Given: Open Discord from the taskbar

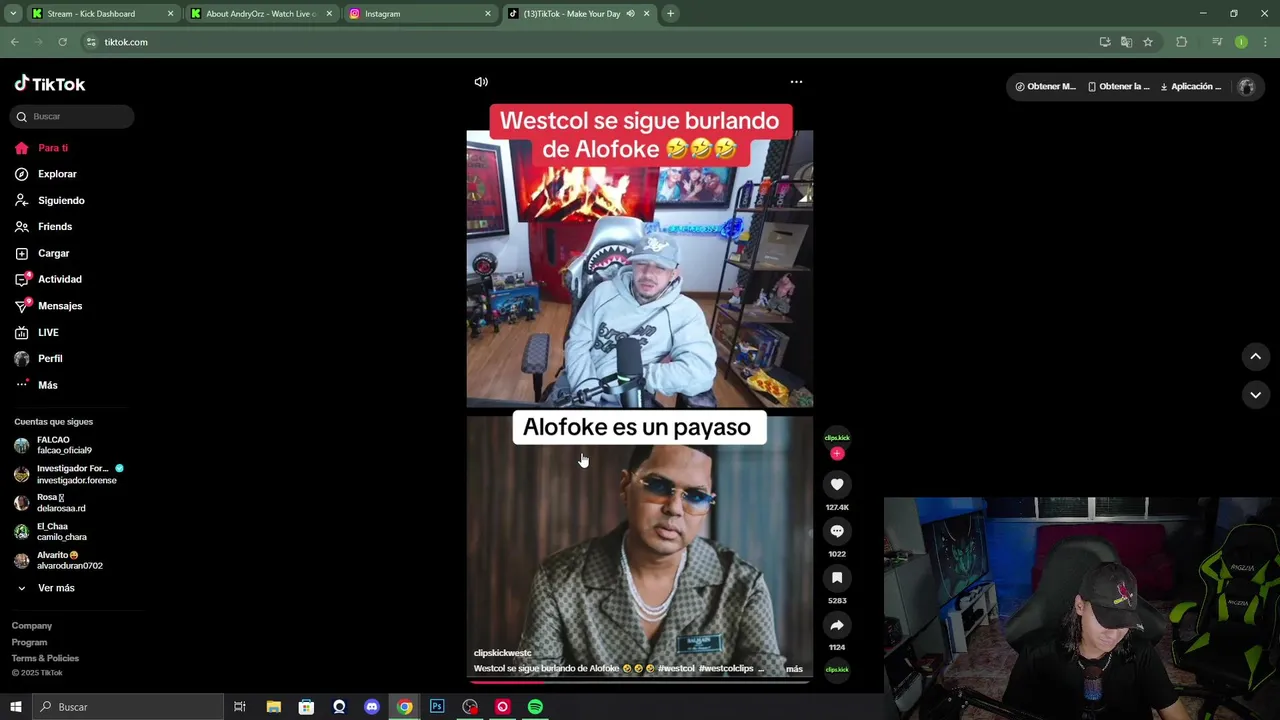Looking at the screenshot, I should pos(372,707).
